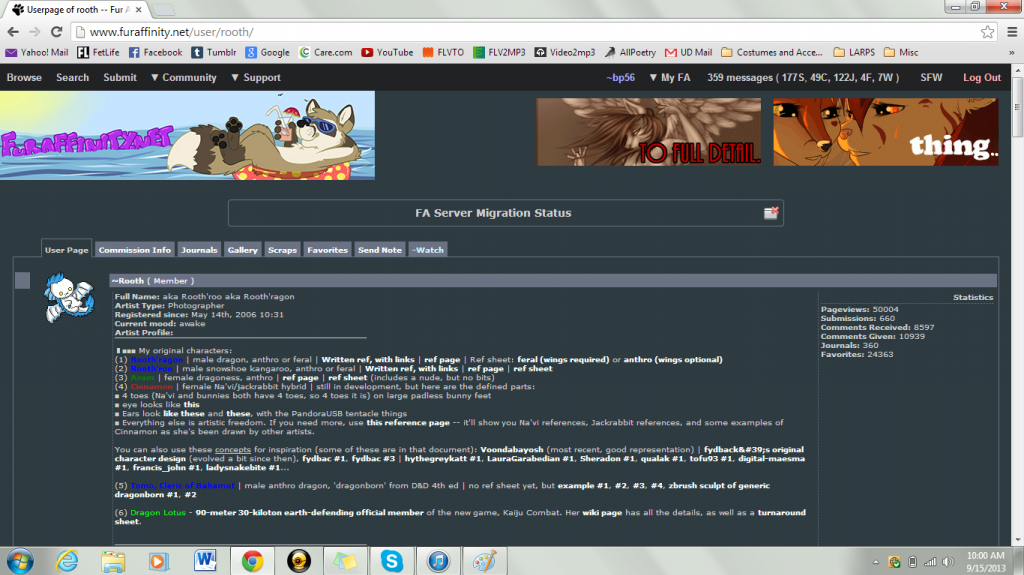The height and width of the screenshot is (575, 1024).
Task: Expand the My FA dropdown menu
Action: coord(669,77)
